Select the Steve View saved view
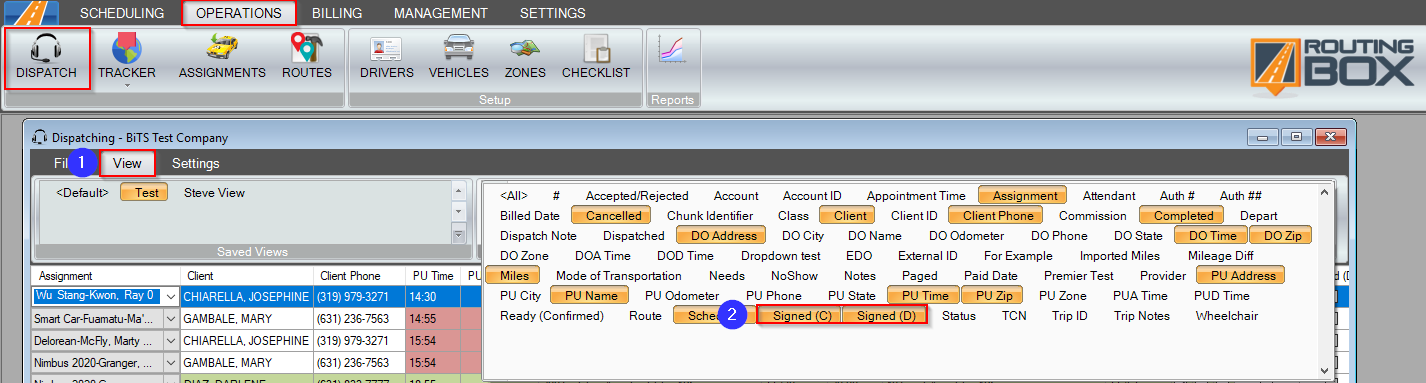The height and width of the screenshot is (383, 1426). coord(214,192)
